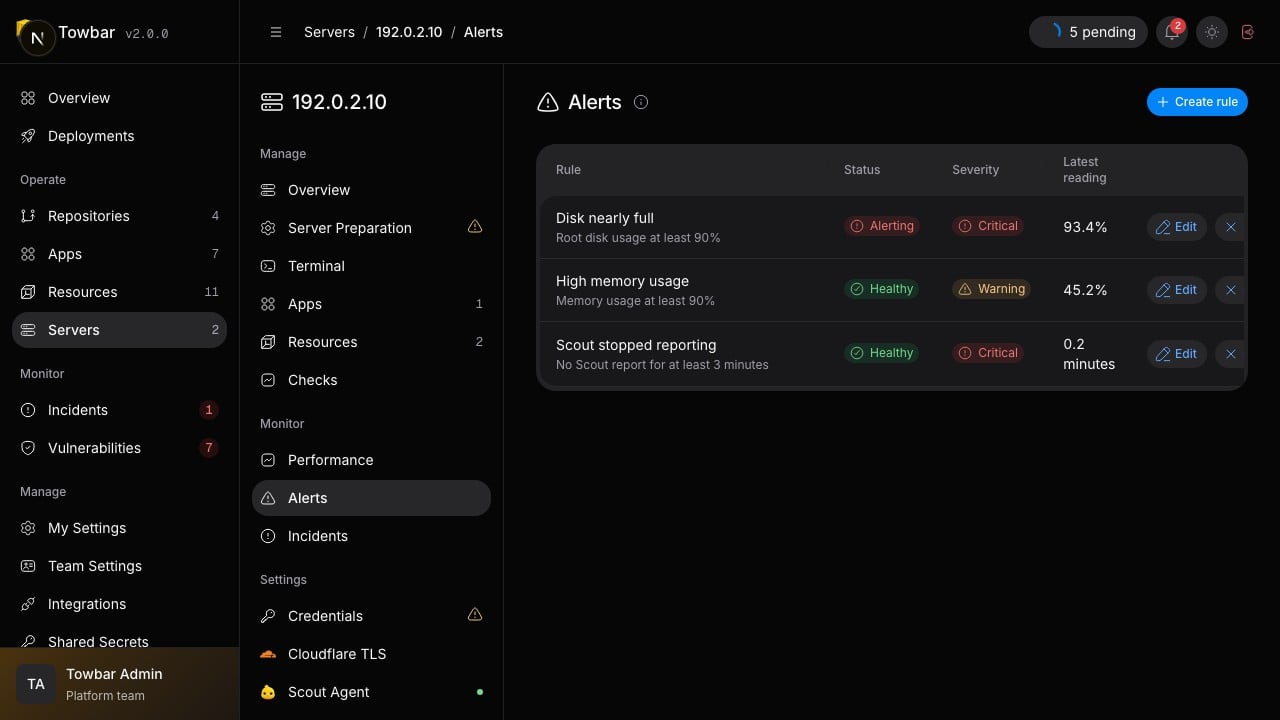
Task: View server Performance
Action: [371, 460]
